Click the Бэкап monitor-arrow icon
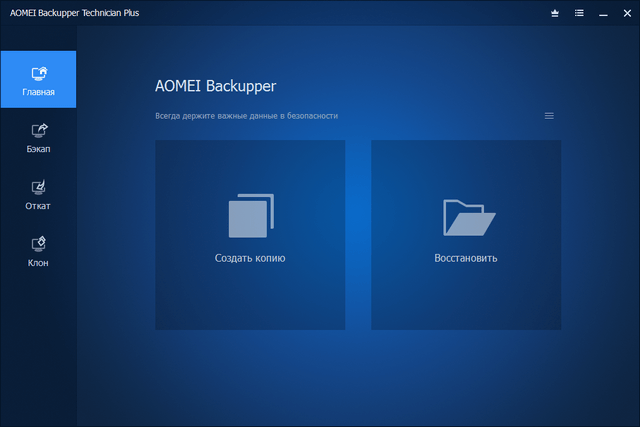The image size is (640, 427). [39, 130]
